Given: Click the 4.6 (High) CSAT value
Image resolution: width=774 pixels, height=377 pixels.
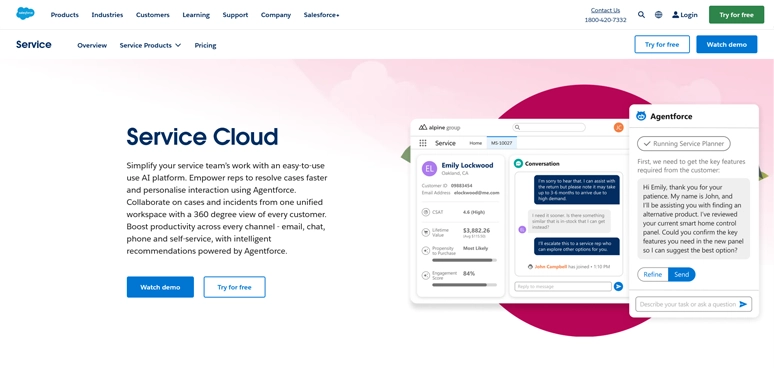Looking at the screenshot, I should pos(474,212).
